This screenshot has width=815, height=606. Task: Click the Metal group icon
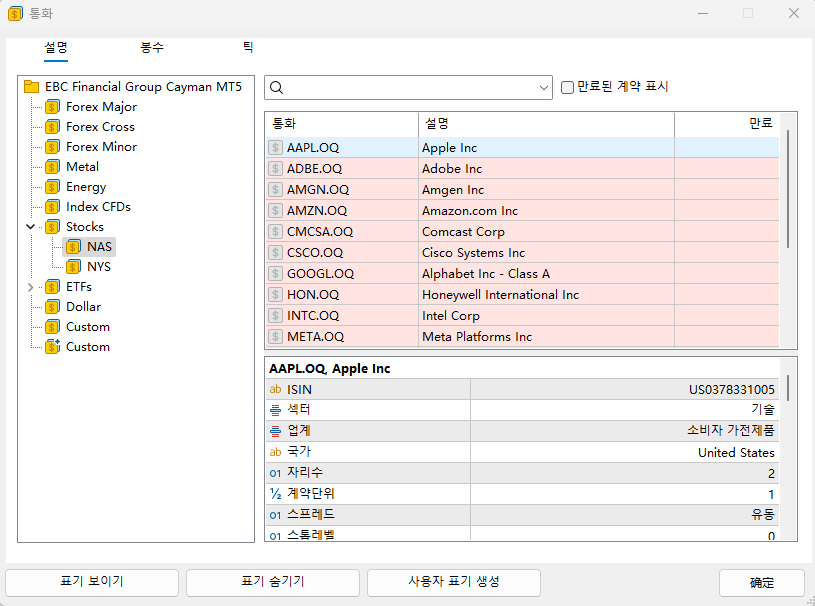(x=52, y=167)
